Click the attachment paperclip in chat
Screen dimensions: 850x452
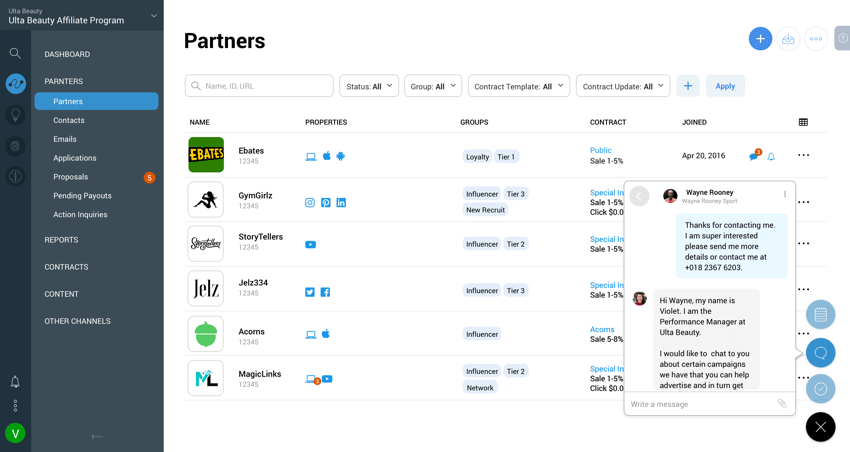(782, 404)
